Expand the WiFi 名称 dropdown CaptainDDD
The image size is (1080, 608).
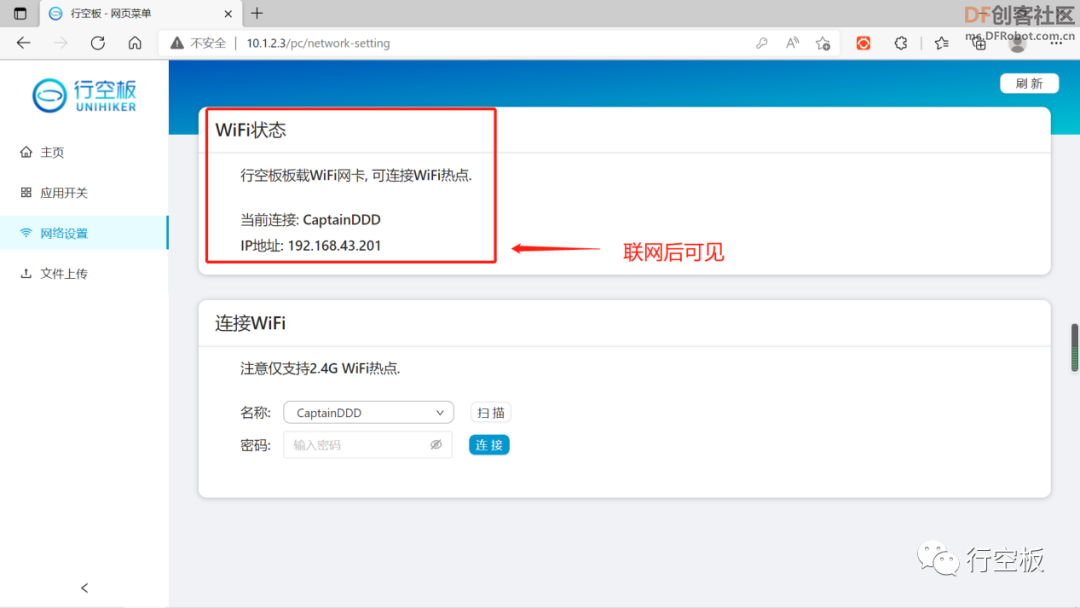[368, 412]
